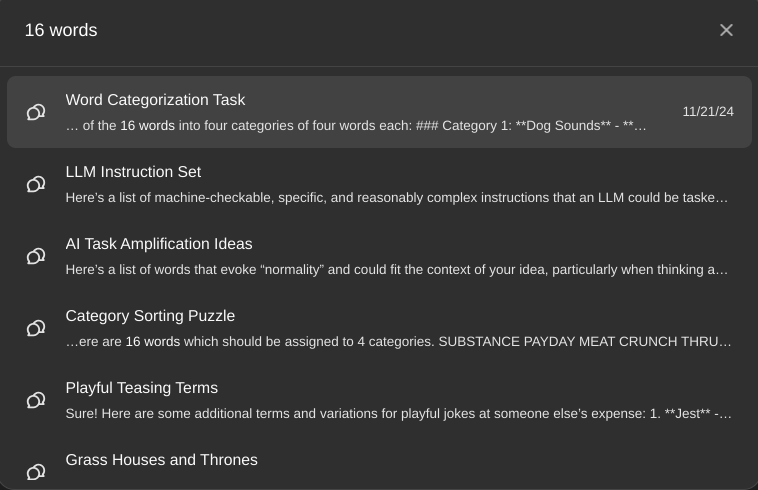Click chat bubble icon for Category Sorting Puzzle

tap(36, 328)
